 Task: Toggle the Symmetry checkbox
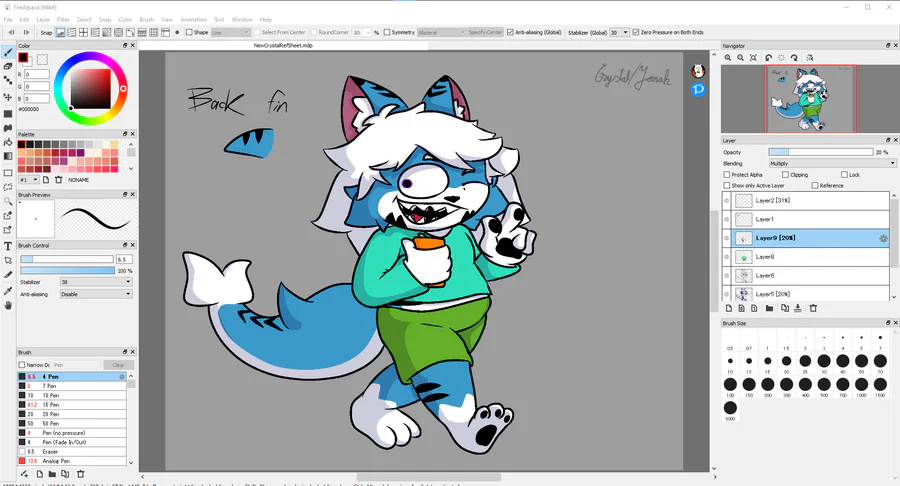[387, 33]
